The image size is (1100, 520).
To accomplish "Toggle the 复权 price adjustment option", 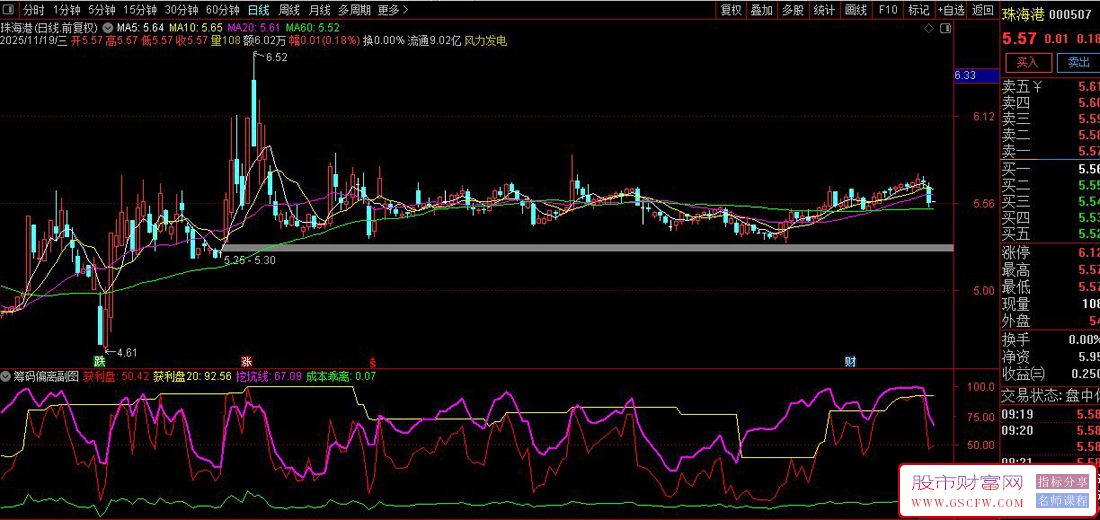I will click(x=731, y=10).
